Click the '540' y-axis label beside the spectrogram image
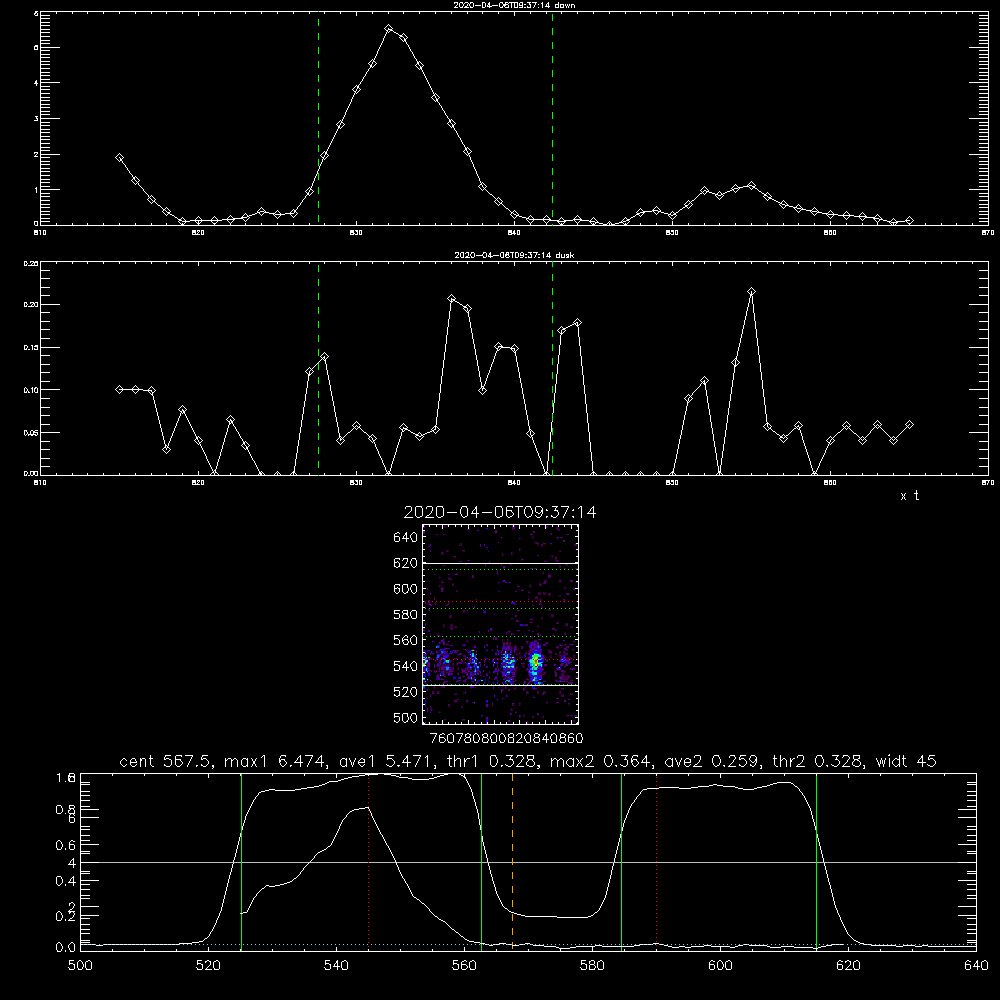This screenshot has height=1000, width=1000. click(406, 666)
